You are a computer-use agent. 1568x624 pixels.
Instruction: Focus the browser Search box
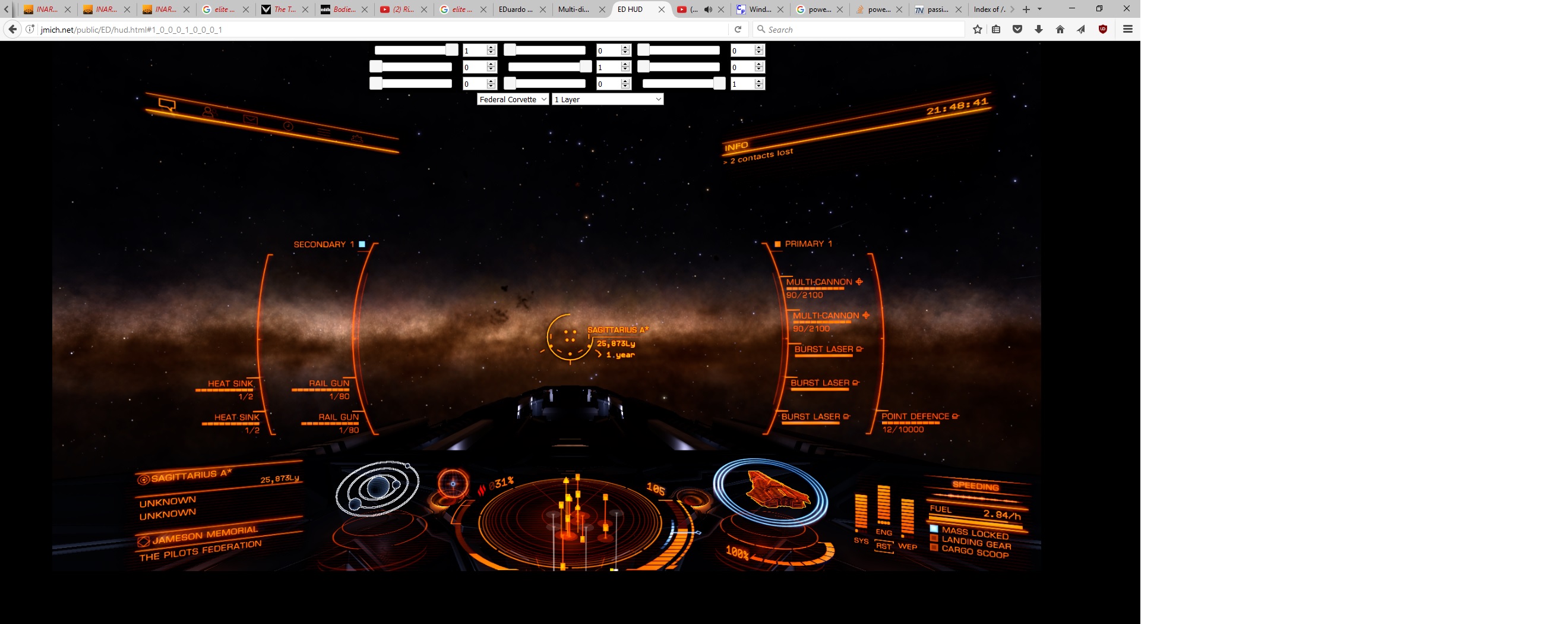[858, 29]
